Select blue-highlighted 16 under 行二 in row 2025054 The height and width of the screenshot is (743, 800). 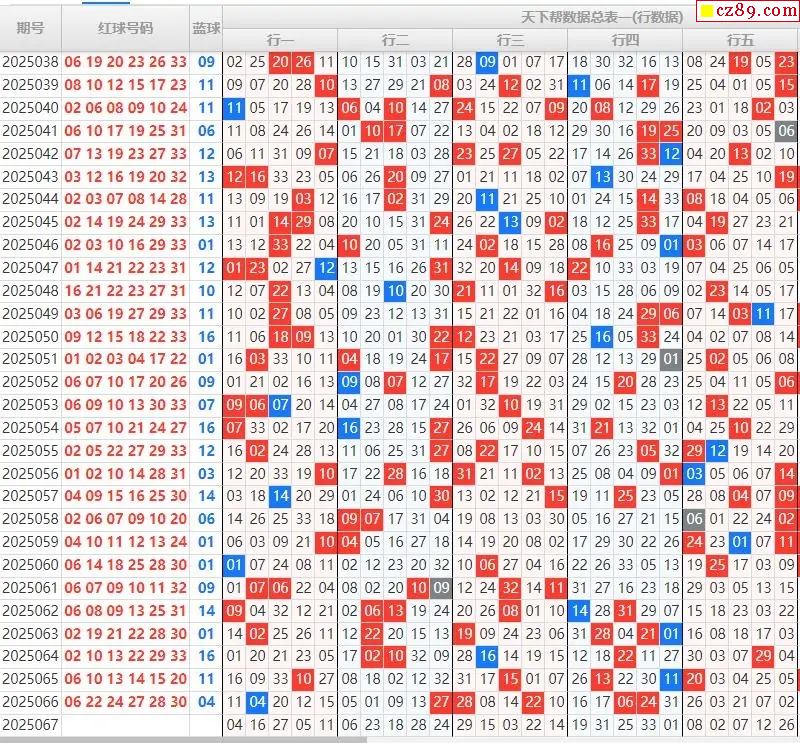point(349,428)
